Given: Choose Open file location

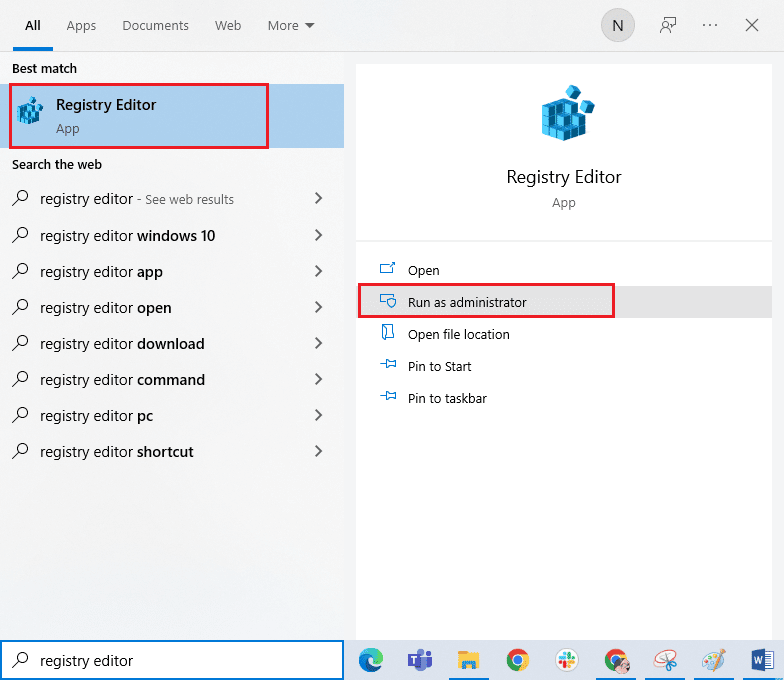Looking at the screenshot, I should click(564, 334).
